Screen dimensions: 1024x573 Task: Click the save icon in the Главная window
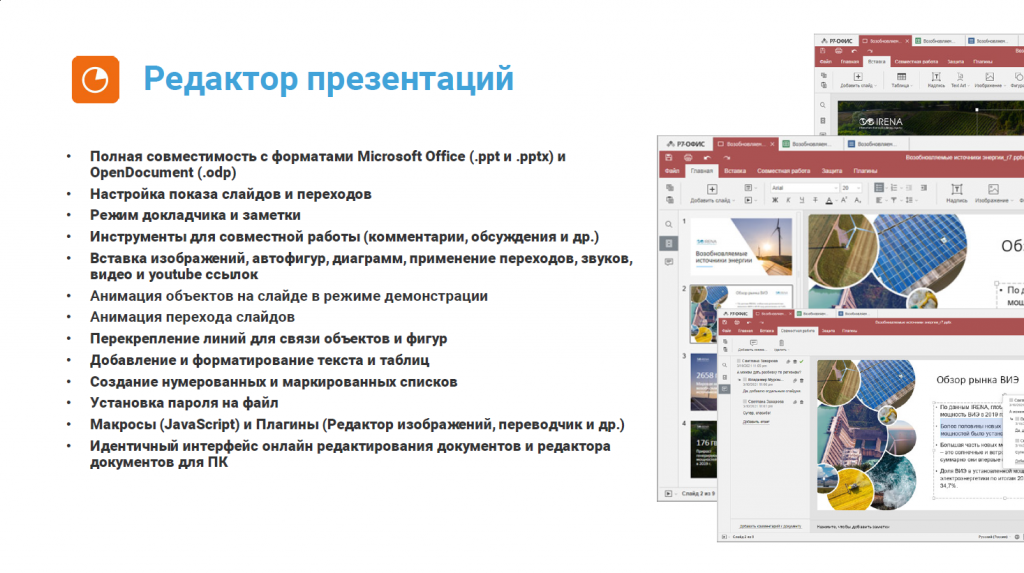point(669,157)
